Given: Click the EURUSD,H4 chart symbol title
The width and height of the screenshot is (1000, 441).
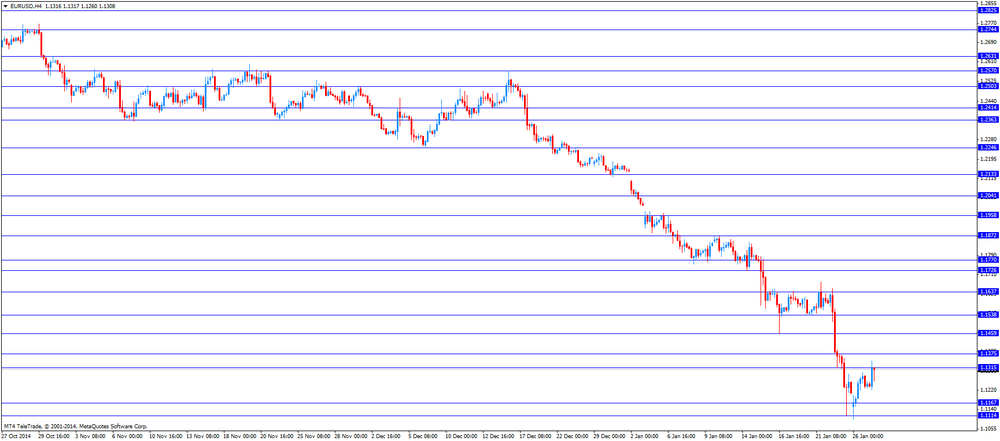Looking at the screenshot, I should pyautogui.click(x=26, y=6).
